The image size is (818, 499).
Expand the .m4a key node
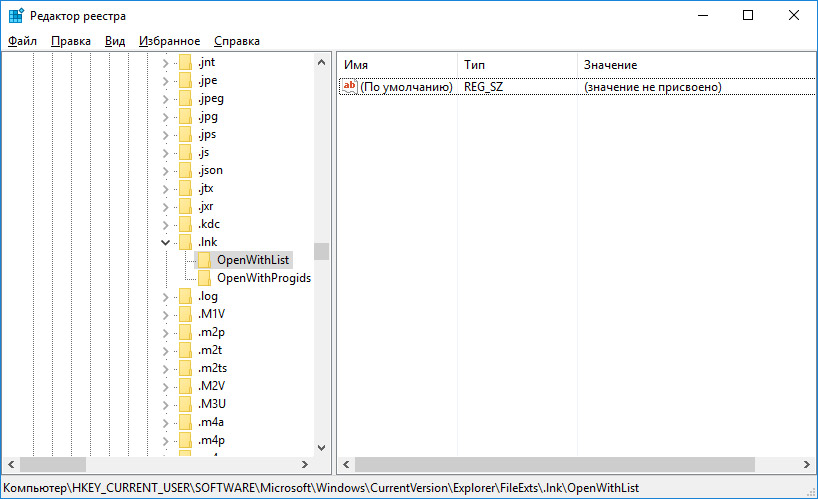165,422
